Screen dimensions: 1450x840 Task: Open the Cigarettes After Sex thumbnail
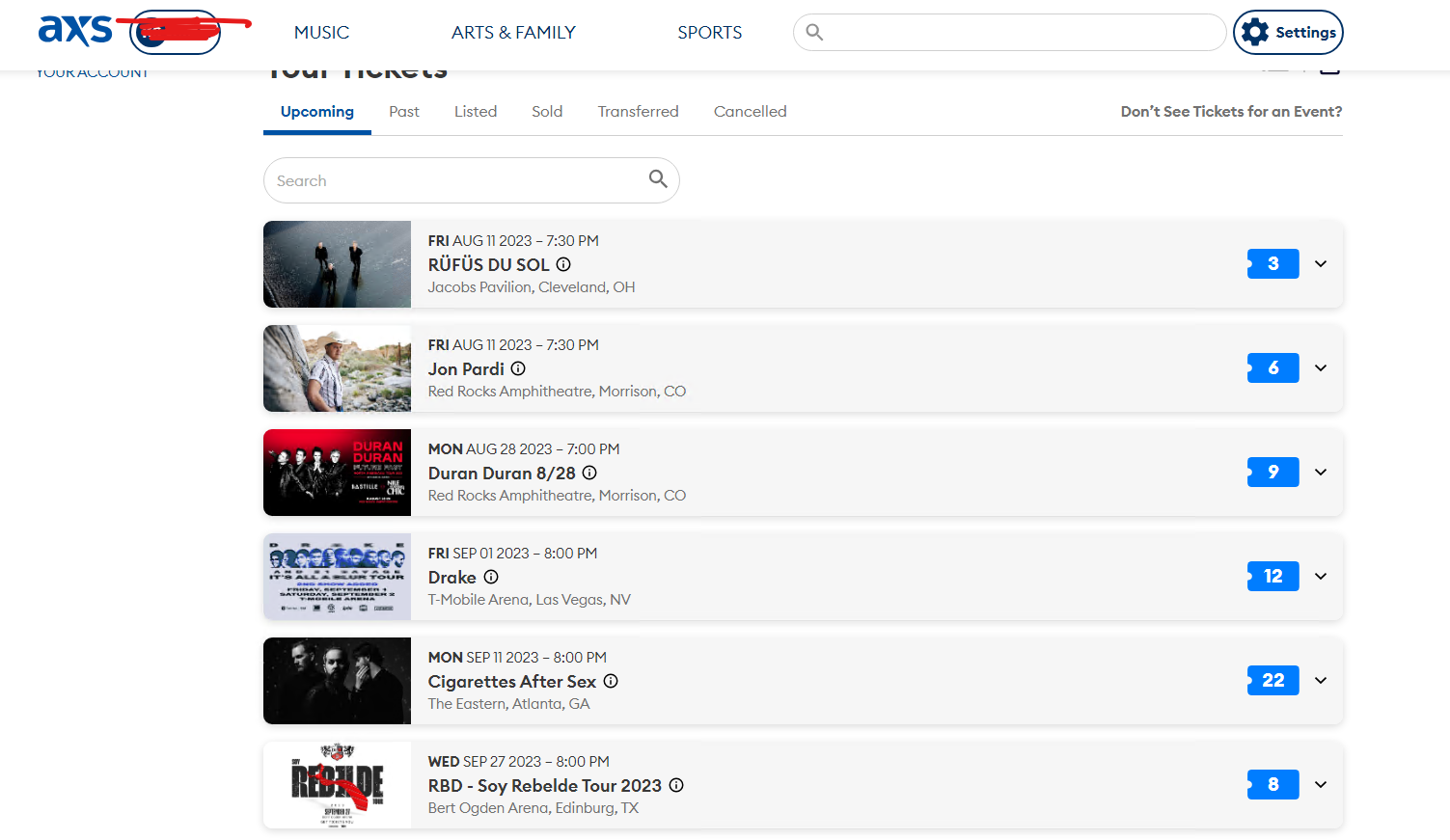[337, 681]
